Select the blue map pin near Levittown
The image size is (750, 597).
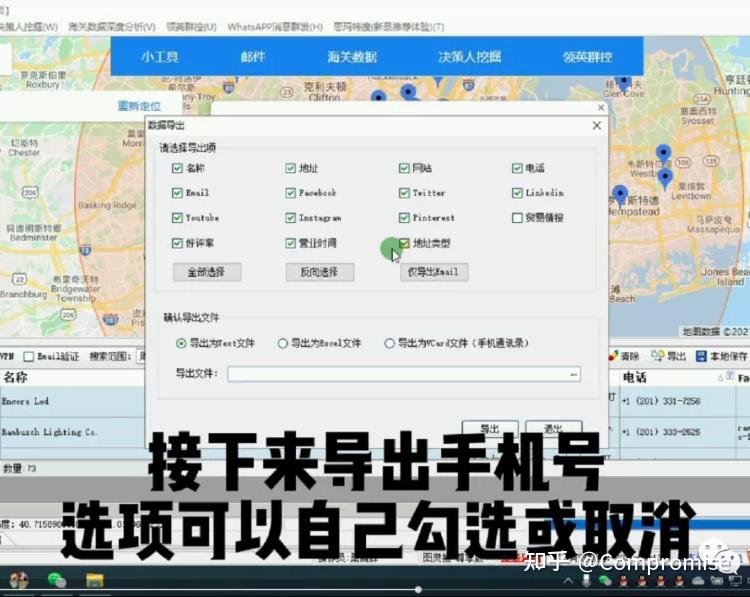[665, 178]
